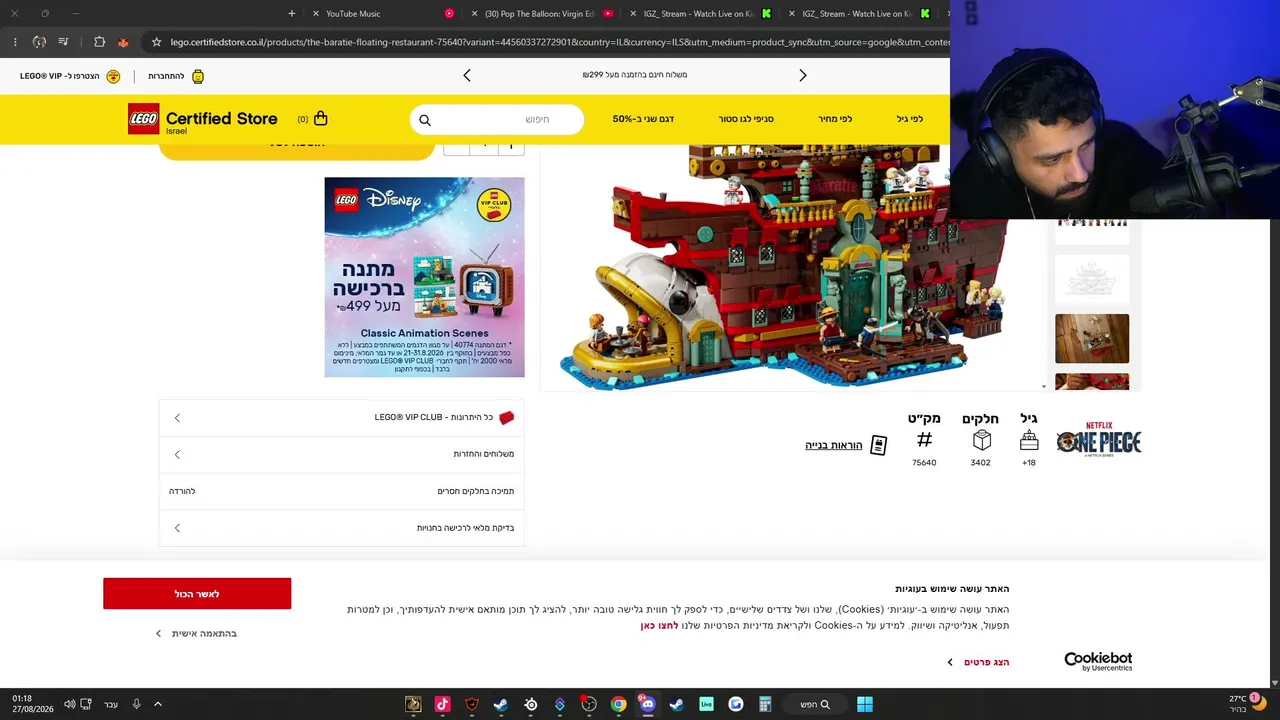This screenshot has width=1280, height=720.
Task: Switch keyboard language indicator 'עבר'
Action: click(111, 704)
